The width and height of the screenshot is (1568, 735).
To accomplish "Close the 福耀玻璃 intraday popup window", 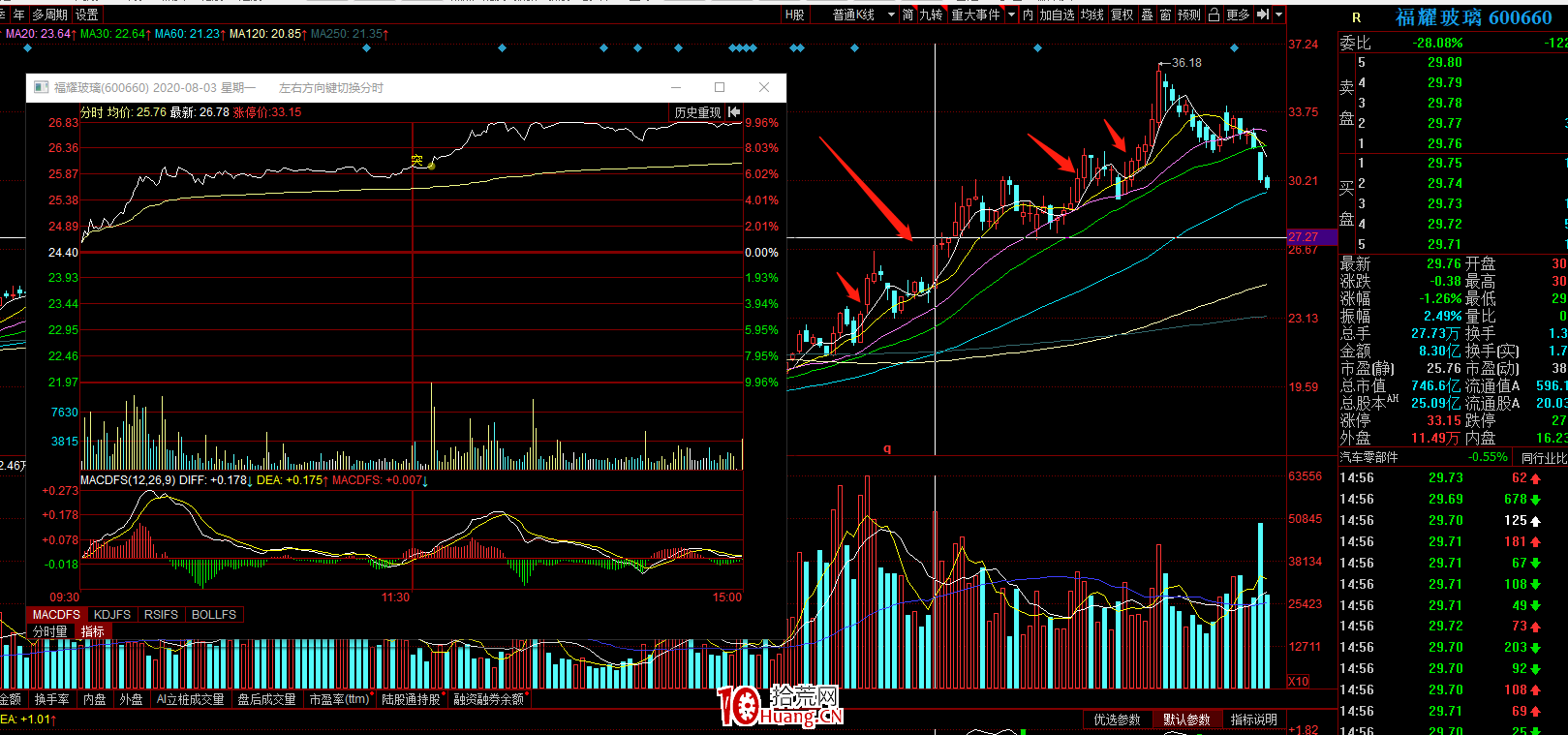I will [764, 87].
